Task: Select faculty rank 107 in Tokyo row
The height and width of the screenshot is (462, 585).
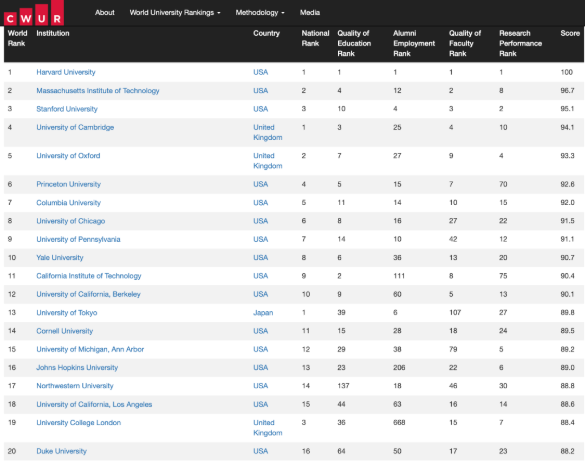Action: pos(455,313)
